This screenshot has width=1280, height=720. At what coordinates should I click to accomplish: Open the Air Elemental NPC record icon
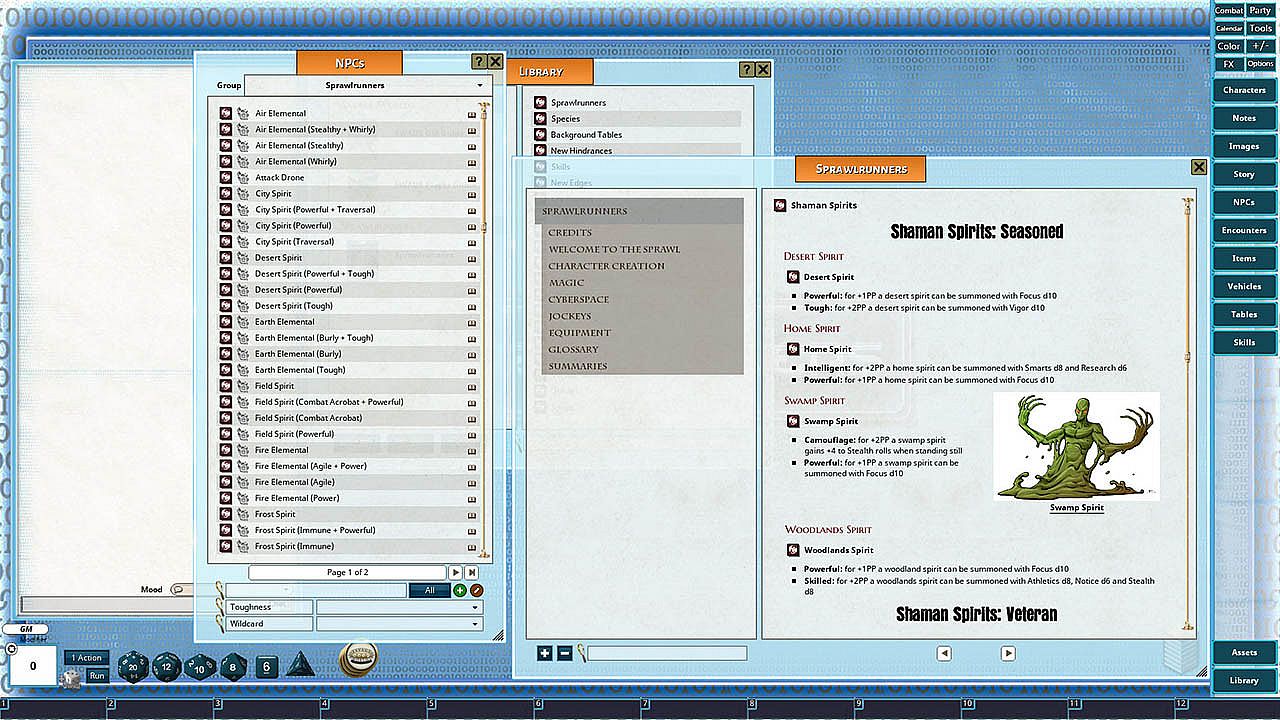coord(226,113)
